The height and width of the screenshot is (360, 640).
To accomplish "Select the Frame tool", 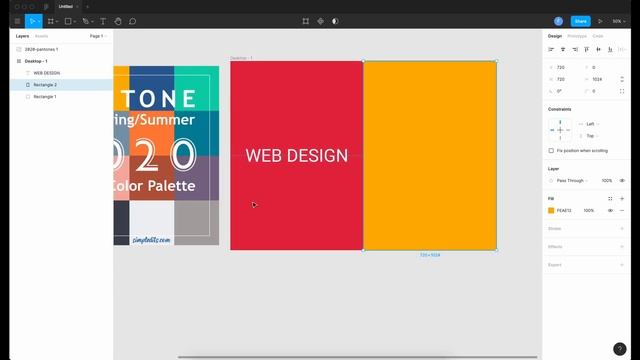I will [51, 21].
